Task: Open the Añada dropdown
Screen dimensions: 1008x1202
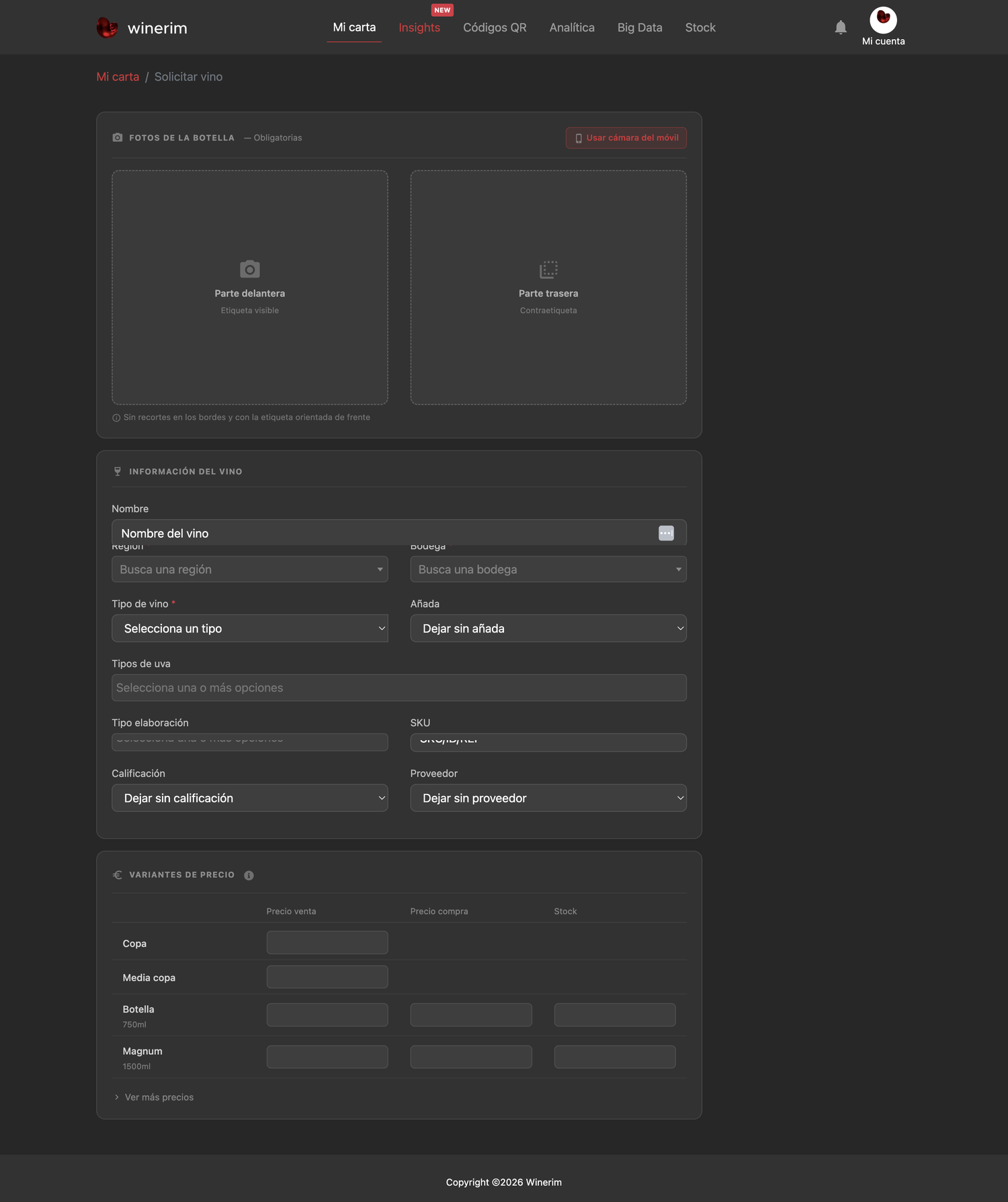Action: click(x=548, y=629)
